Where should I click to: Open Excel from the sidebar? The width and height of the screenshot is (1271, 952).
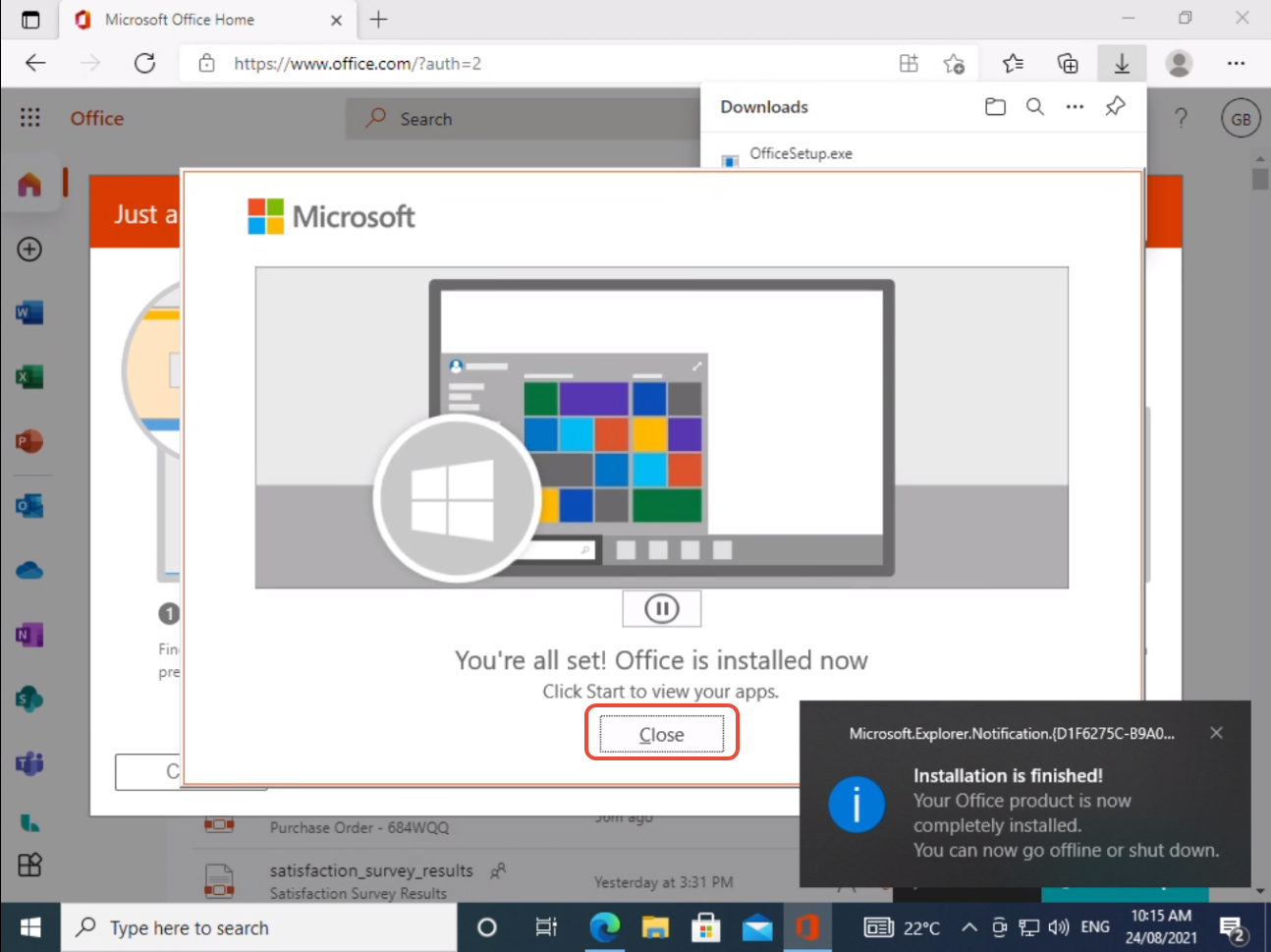click(x=29, y=377)
